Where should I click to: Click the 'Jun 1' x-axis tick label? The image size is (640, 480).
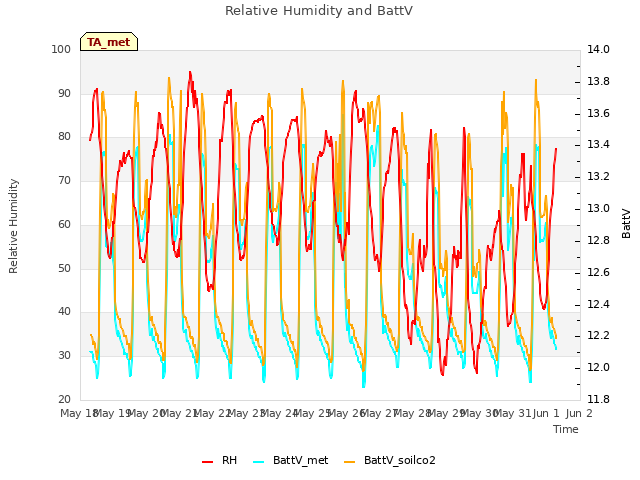point(546,413)
